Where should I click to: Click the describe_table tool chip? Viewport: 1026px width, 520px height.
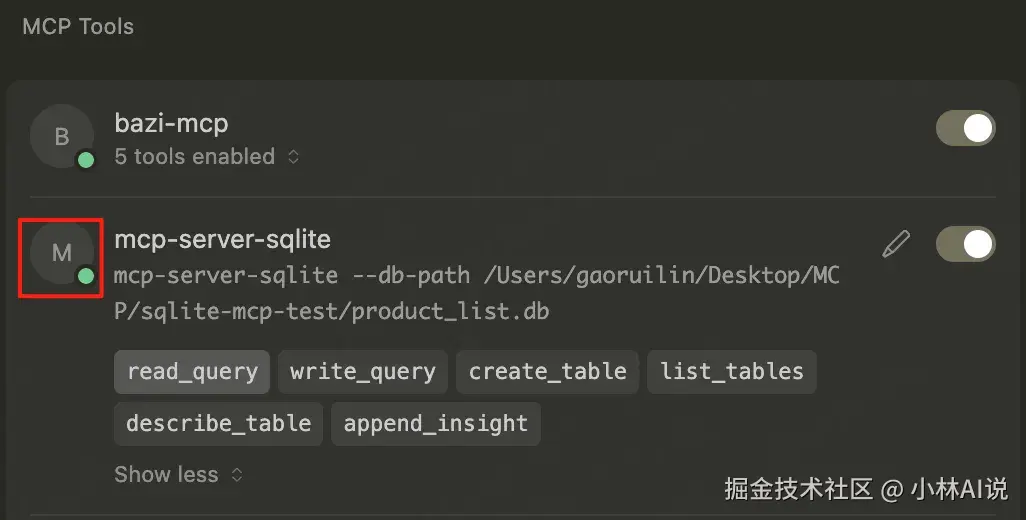pos(218,424)
